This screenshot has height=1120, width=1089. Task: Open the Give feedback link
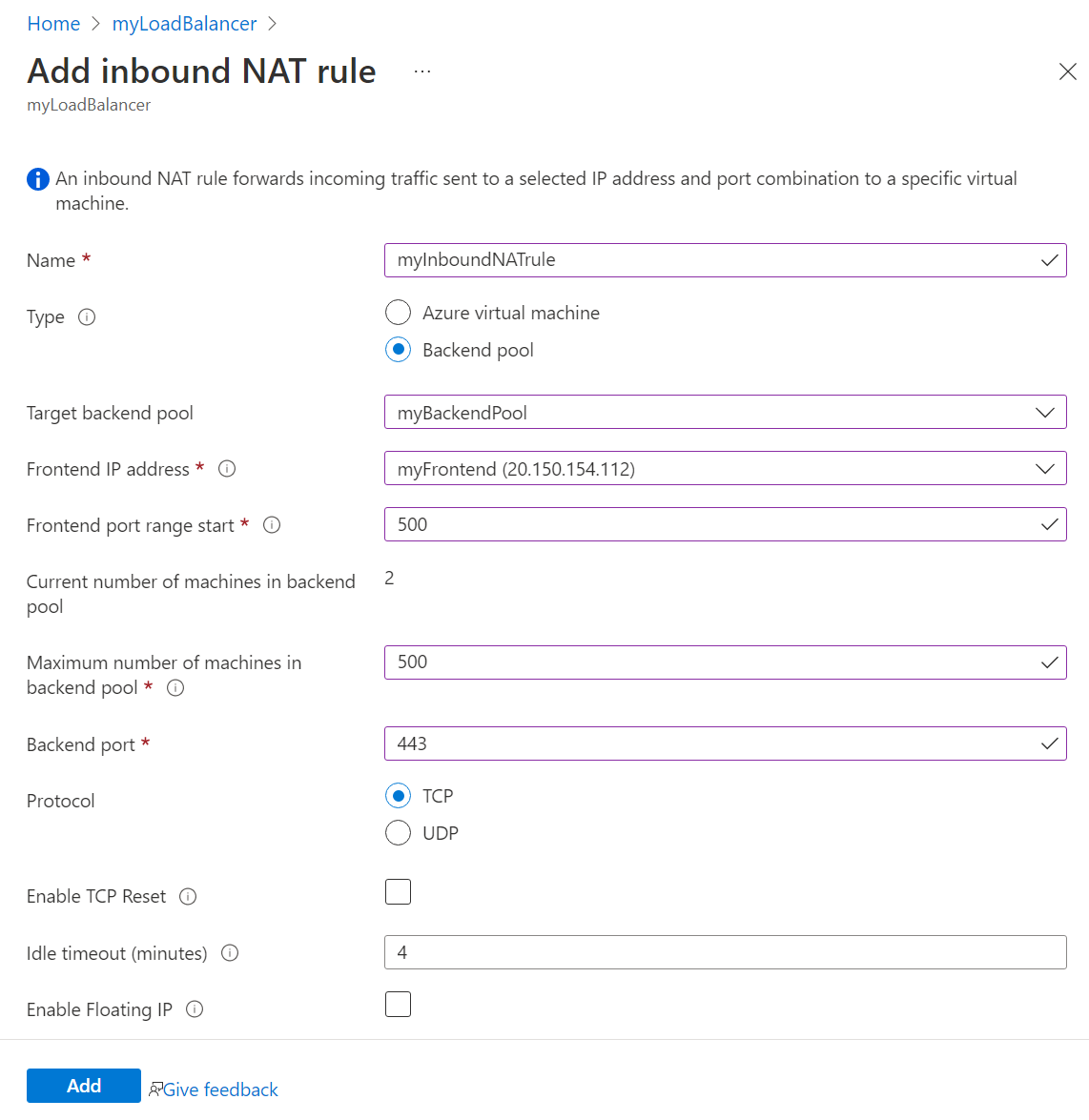tap(220, 1089)
